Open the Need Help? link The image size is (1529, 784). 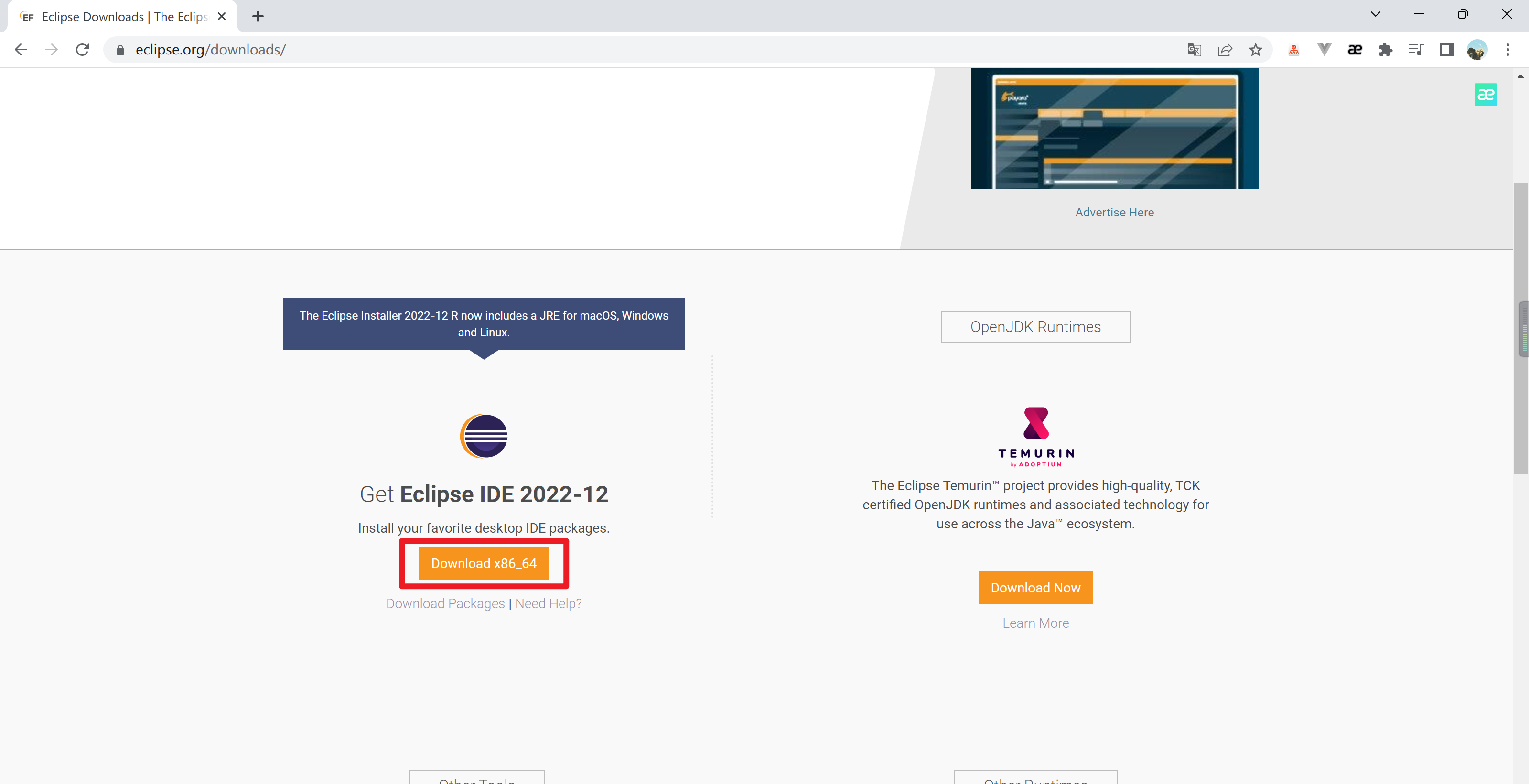click(x=549, y=603)
